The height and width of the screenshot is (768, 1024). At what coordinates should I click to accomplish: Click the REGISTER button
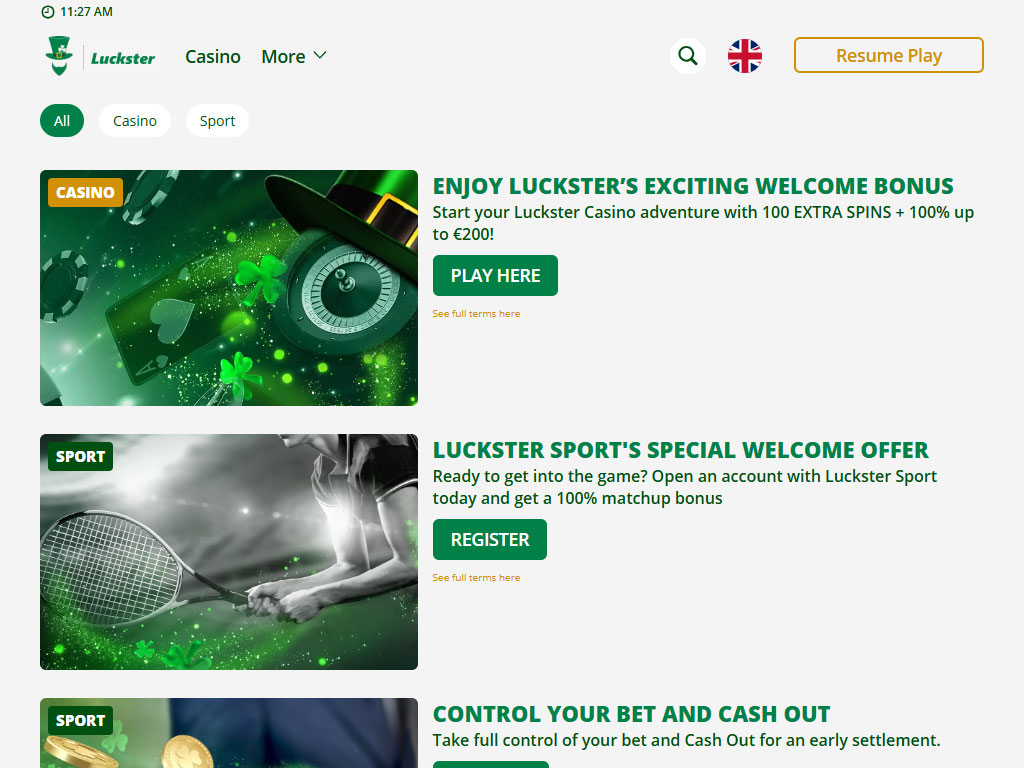490,539
